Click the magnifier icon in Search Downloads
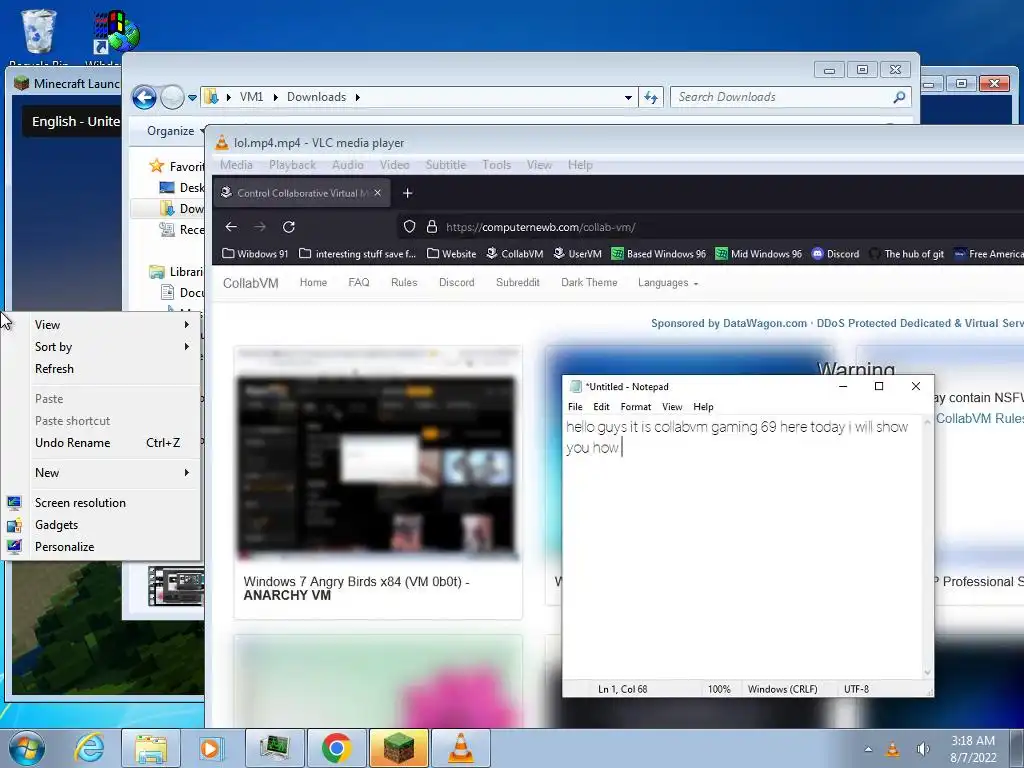1024x768 pixels. [899, 97]
